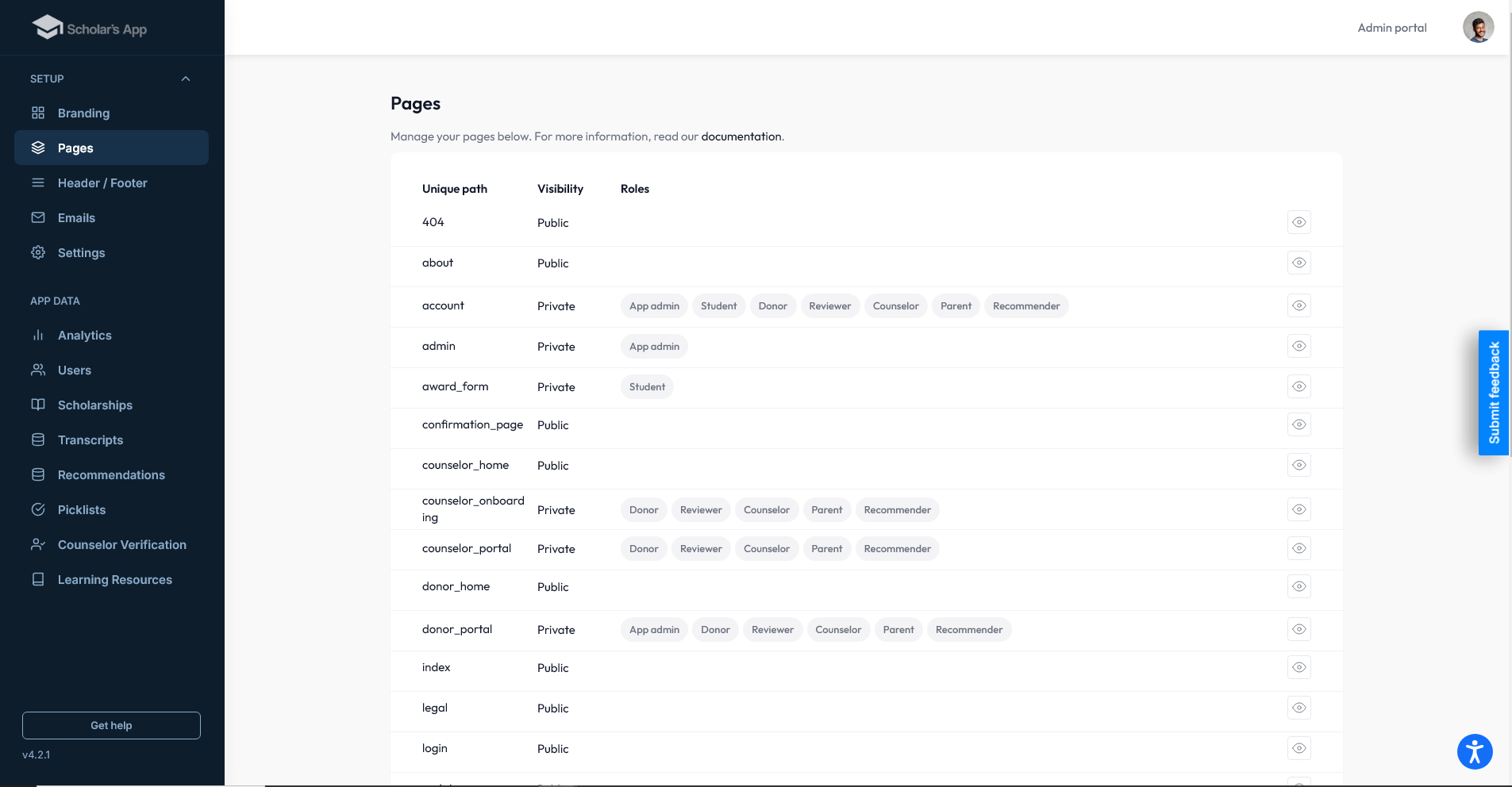Viewport: 1512px width, 787px height.
Task: Open the Scholarships menu item
Action: click(111, 405)
